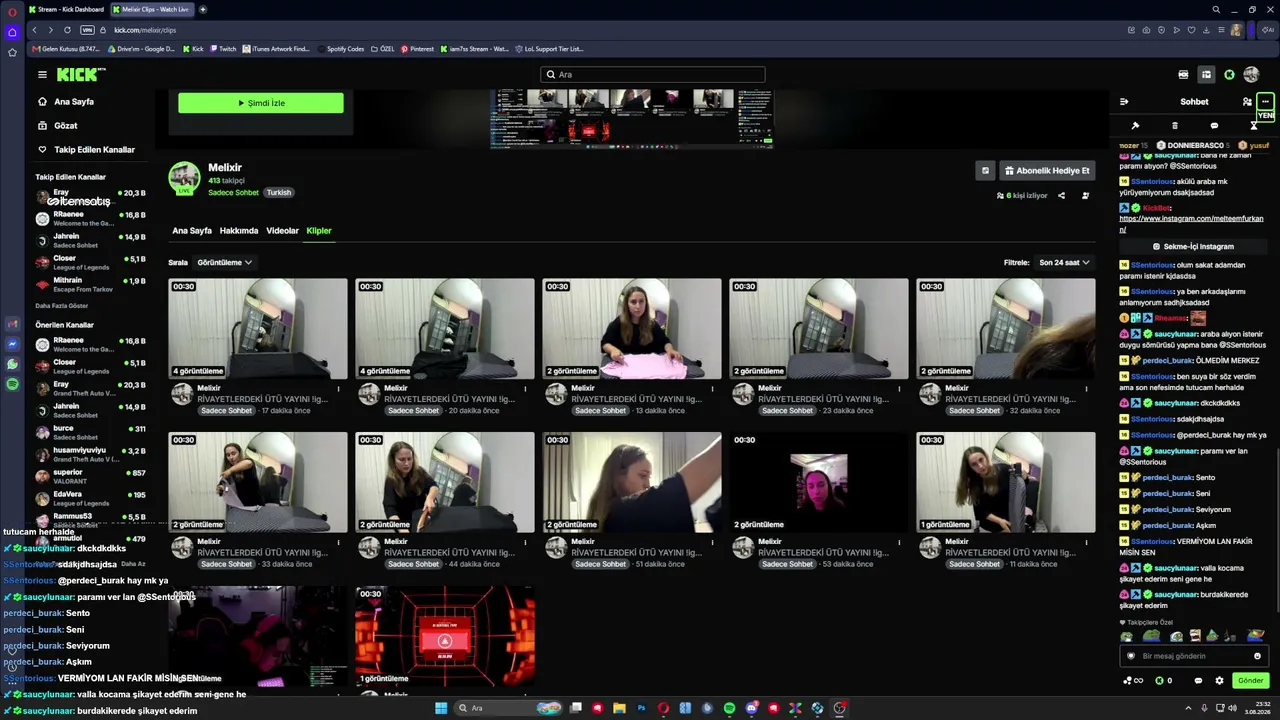The image size is (1280, 720).
Task: Open chat more options three-dots icon
Action: (x=1265, y=102)
